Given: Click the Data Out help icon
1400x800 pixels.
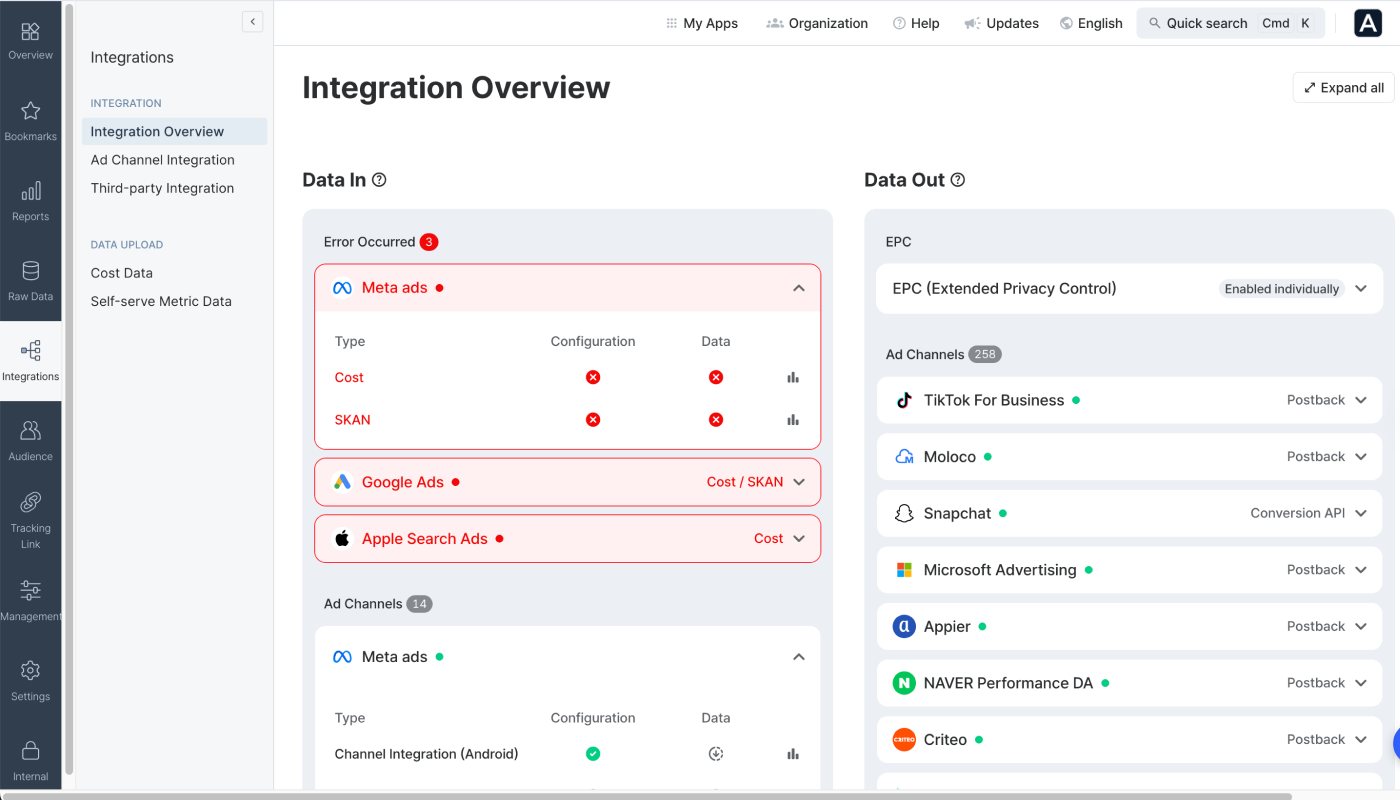Looking at the screenshot, I should (957, 180).
